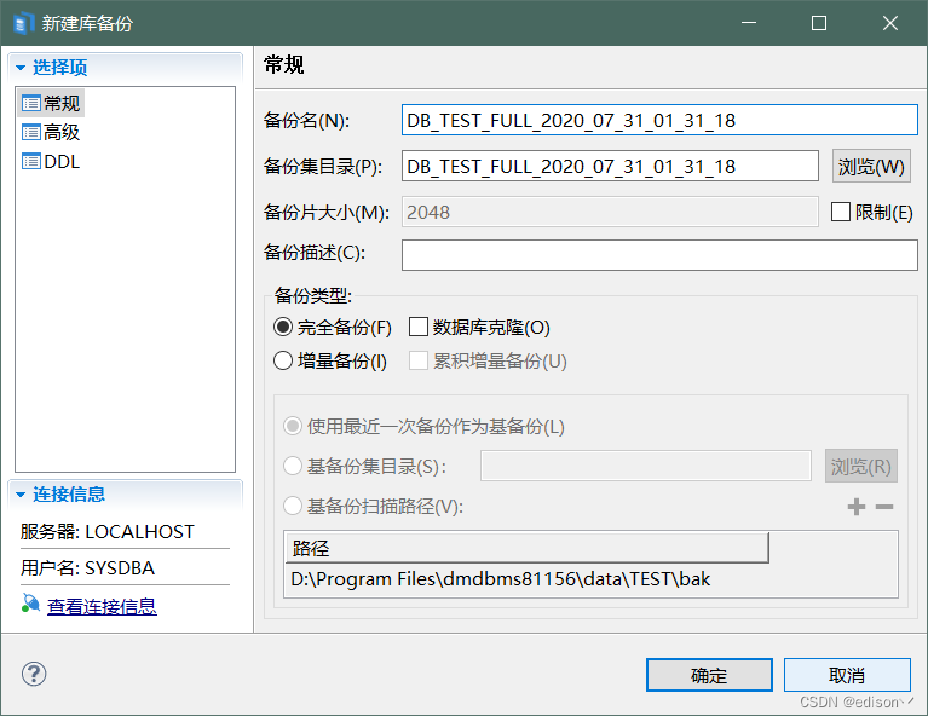Choose 基备份集目录(S) radio option
The width and height of the screenshot is (929, 717).
click(293, 466)
